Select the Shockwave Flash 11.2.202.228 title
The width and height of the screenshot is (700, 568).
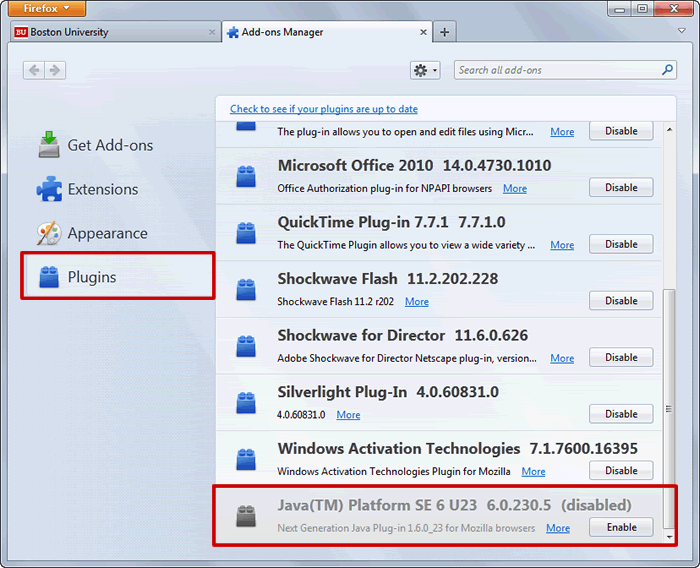388,279
